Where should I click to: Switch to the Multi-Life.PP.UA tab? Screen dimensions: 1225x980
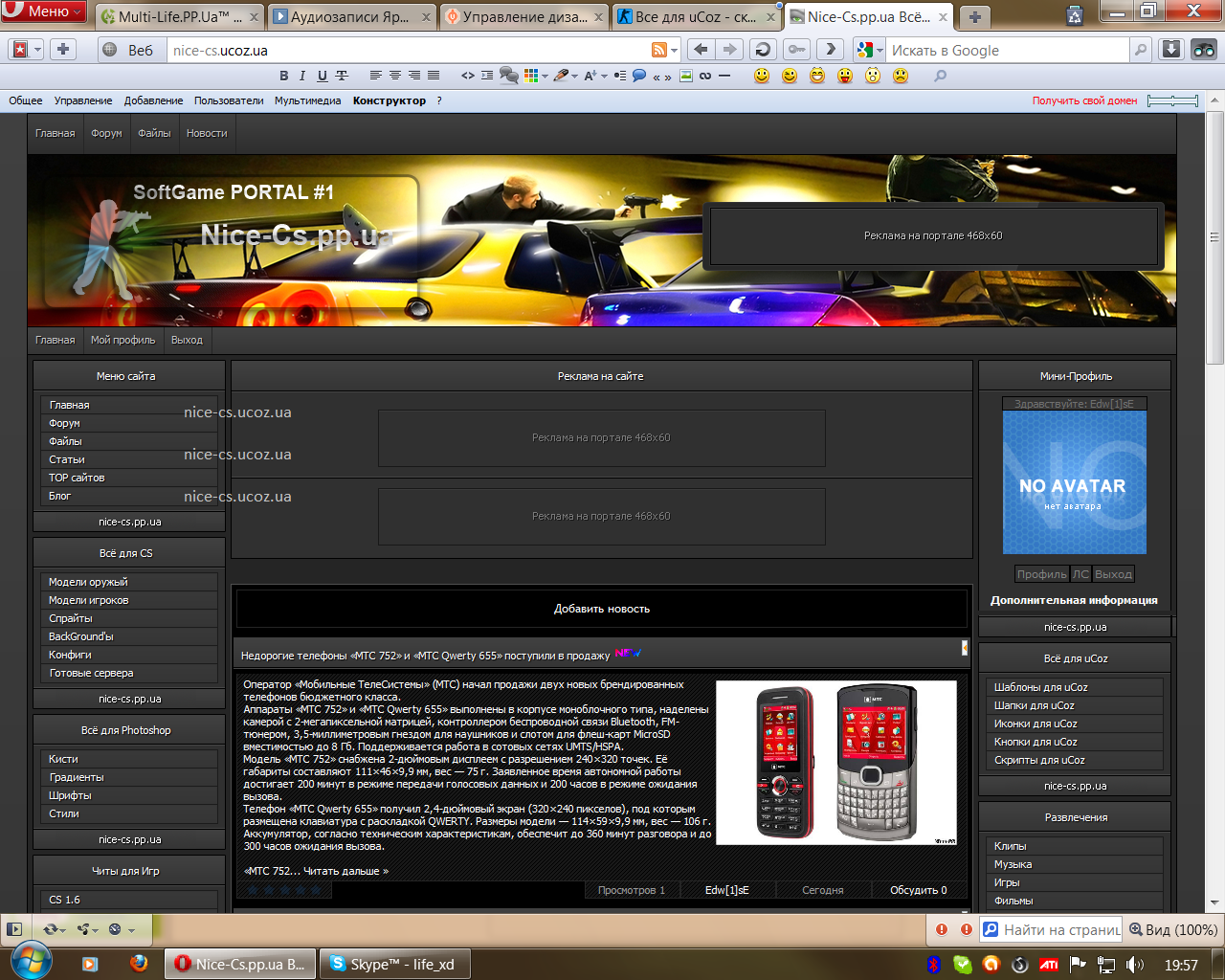(x=179, y=16)
